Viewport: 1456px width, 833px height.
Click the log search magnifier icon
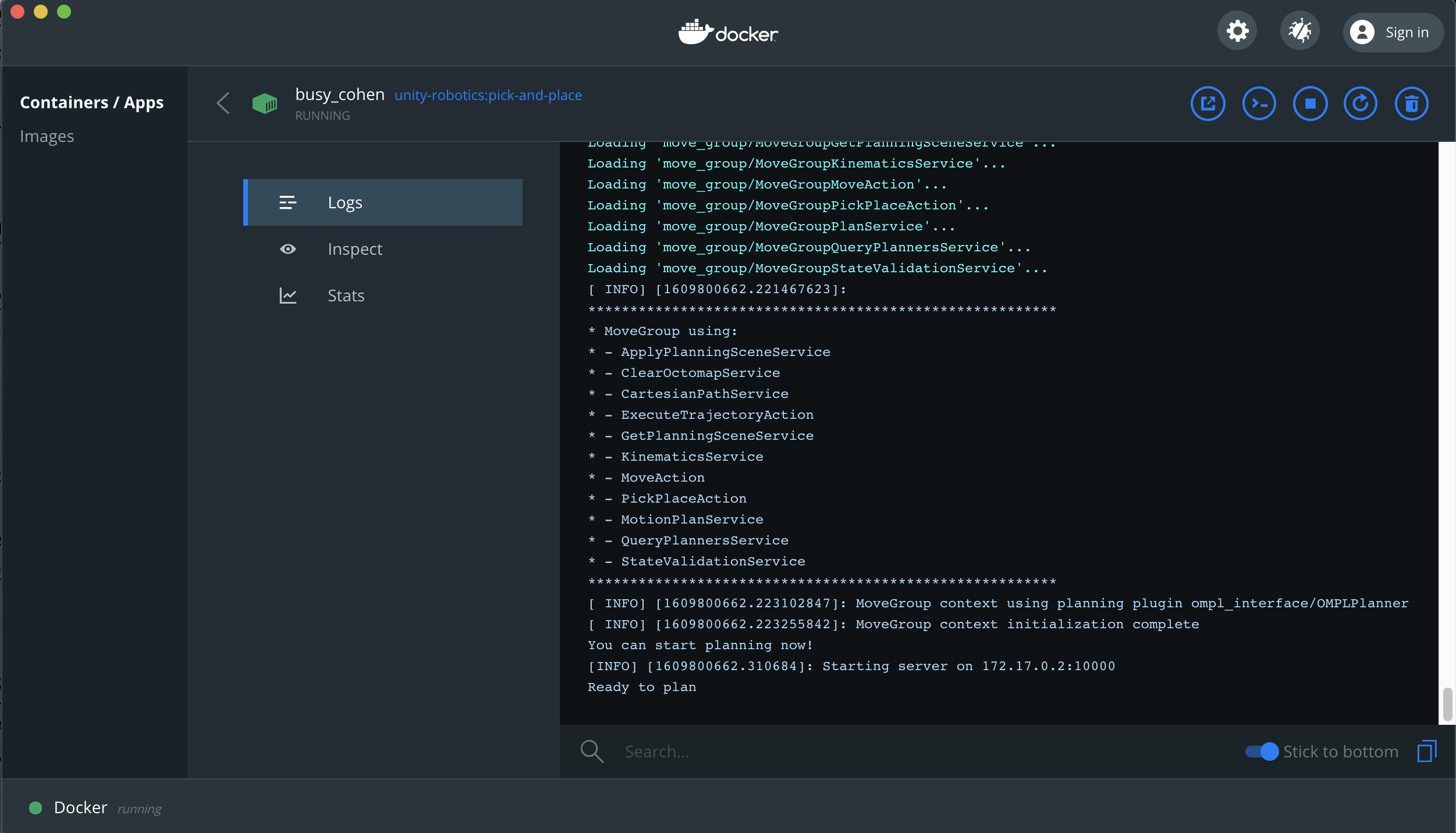[592, 751]
